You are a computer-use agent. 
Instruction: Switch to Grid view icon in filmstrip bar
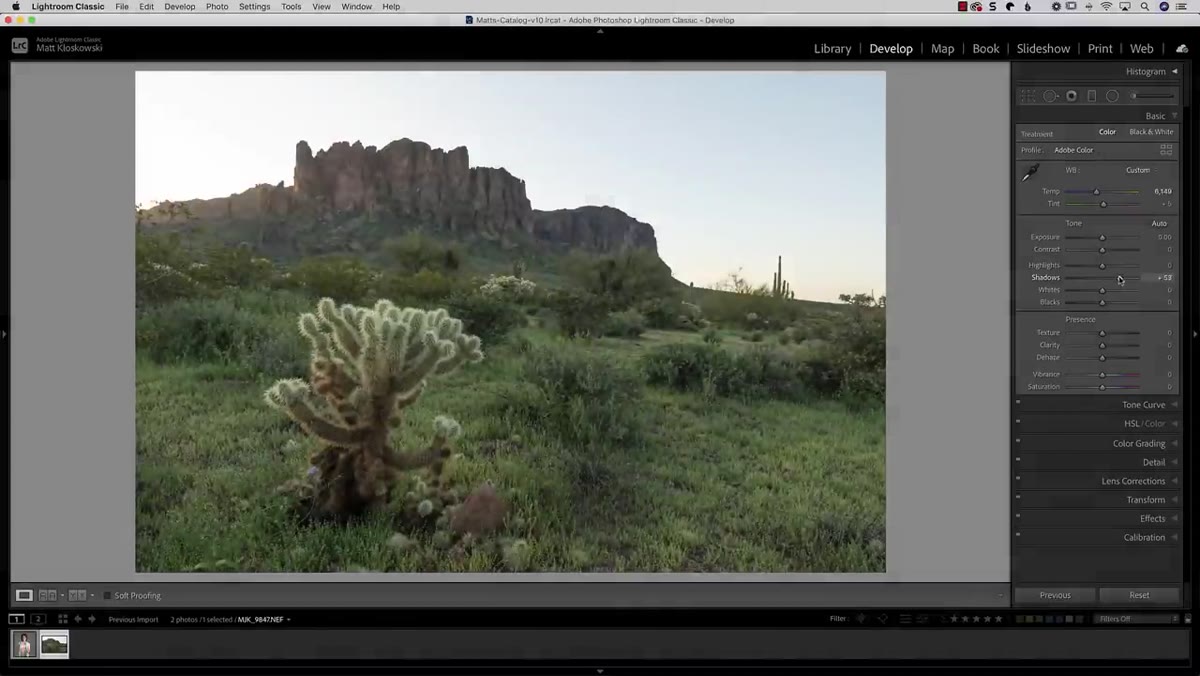click(x=62, y=619)
